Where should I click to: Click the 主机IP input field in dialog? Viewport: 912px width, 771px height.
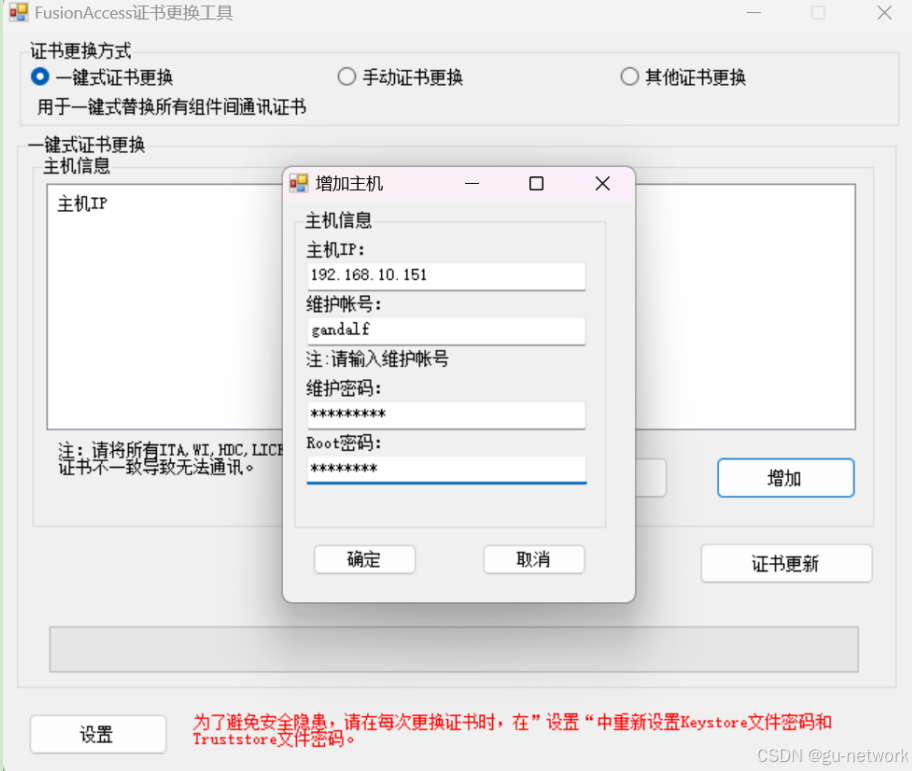click(446, 276)
